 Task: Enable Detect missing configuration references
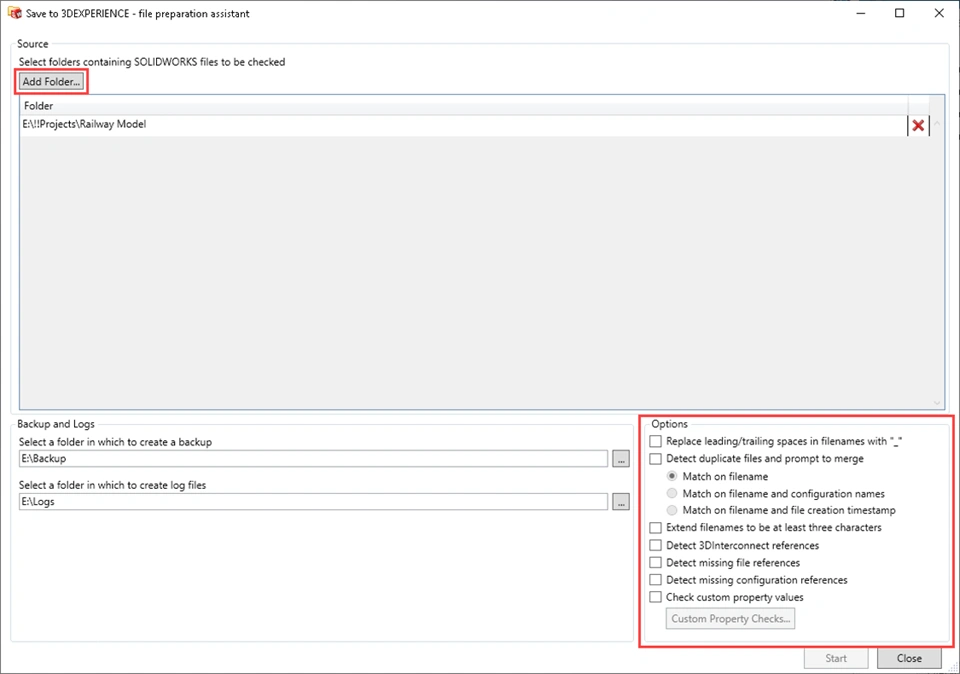(656, 579)
